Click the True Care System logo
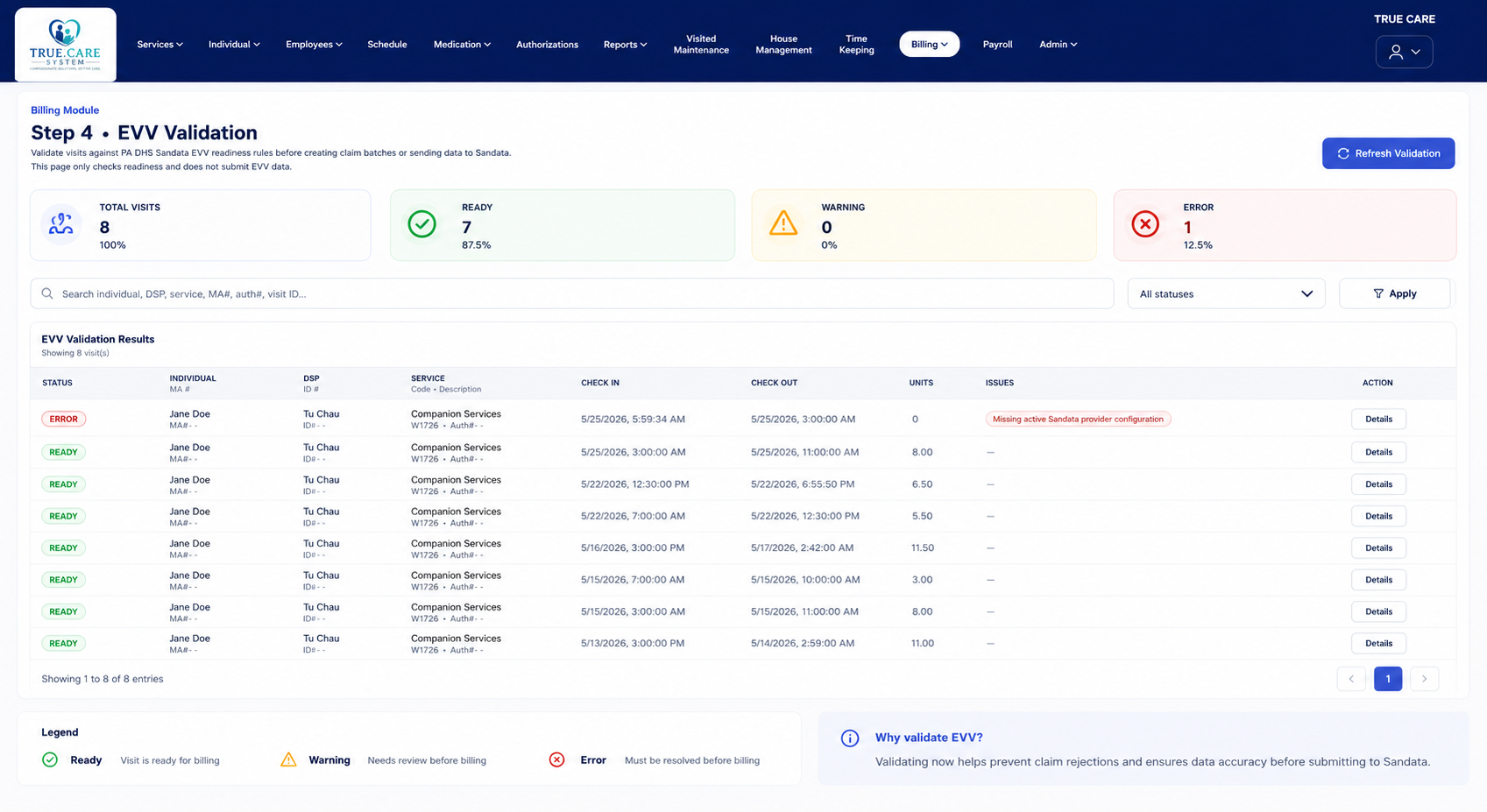 pos(66,45)
